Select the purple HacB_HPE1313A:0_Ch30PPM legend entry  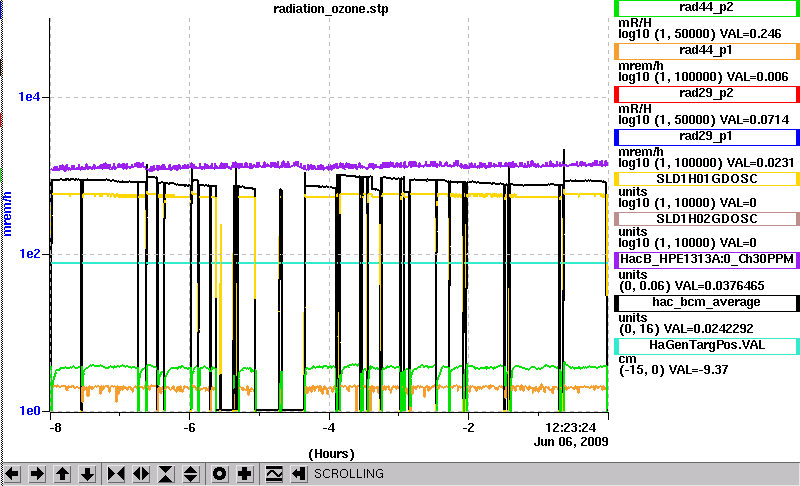click(707, 260)
